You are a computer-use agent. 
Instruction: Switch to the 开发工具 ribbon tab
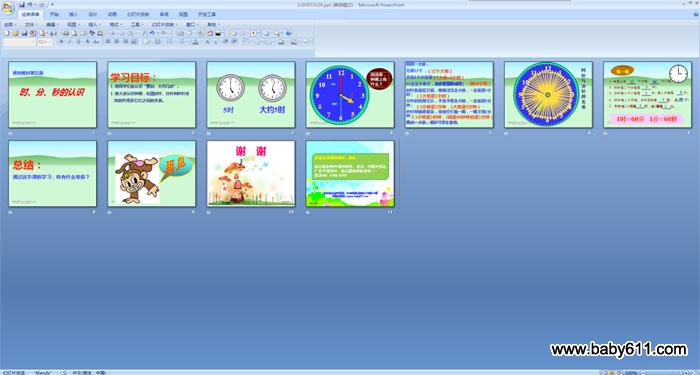pyautogui.click(x=207, y=14)
